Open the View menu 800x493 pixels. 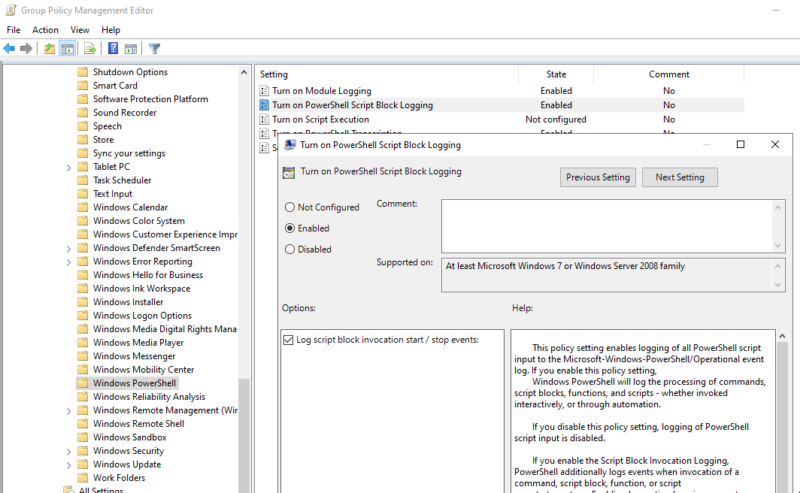(80, 30)
